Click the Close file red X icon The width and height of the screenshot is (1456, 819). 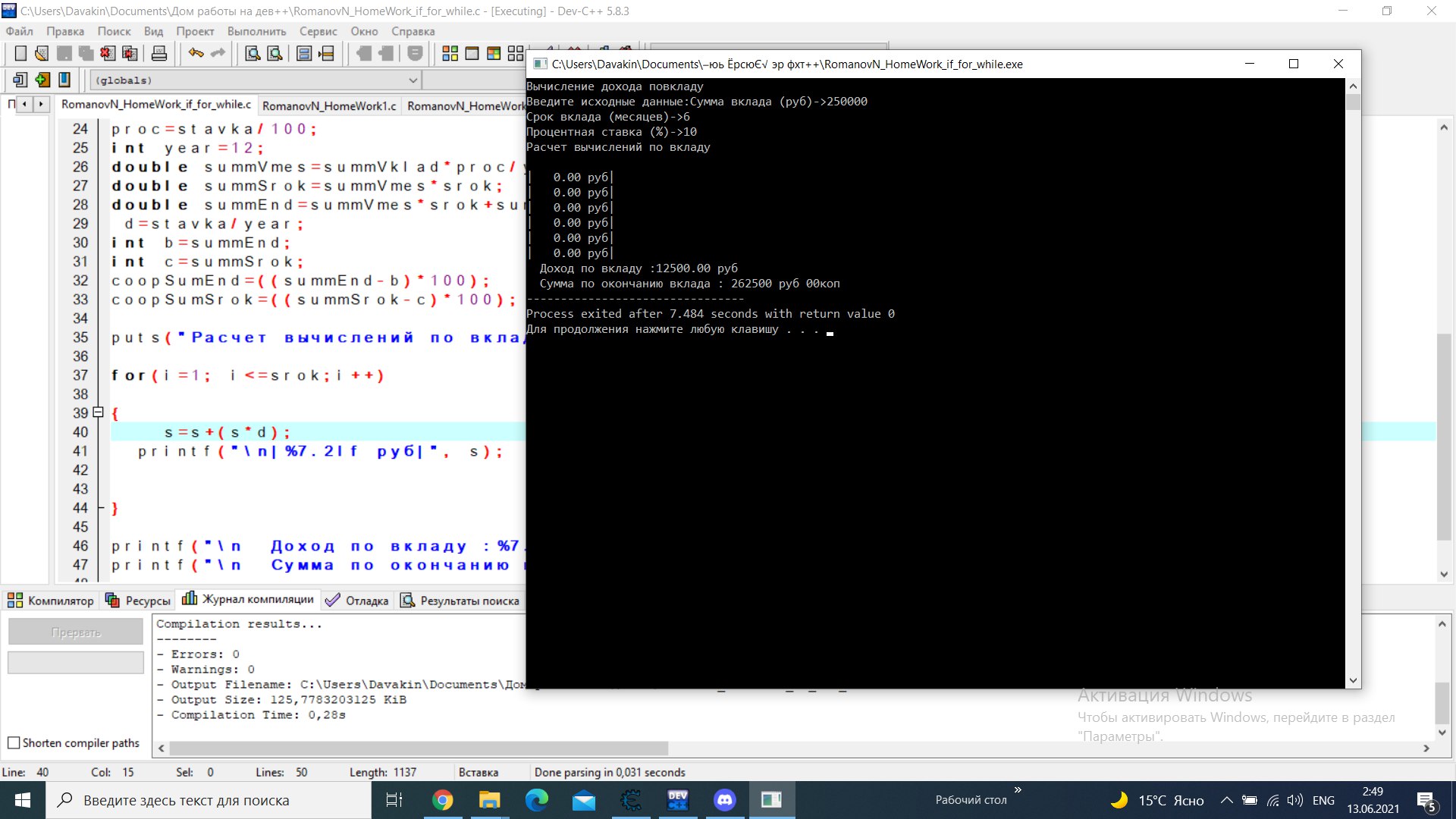click(x=108, y=53)
